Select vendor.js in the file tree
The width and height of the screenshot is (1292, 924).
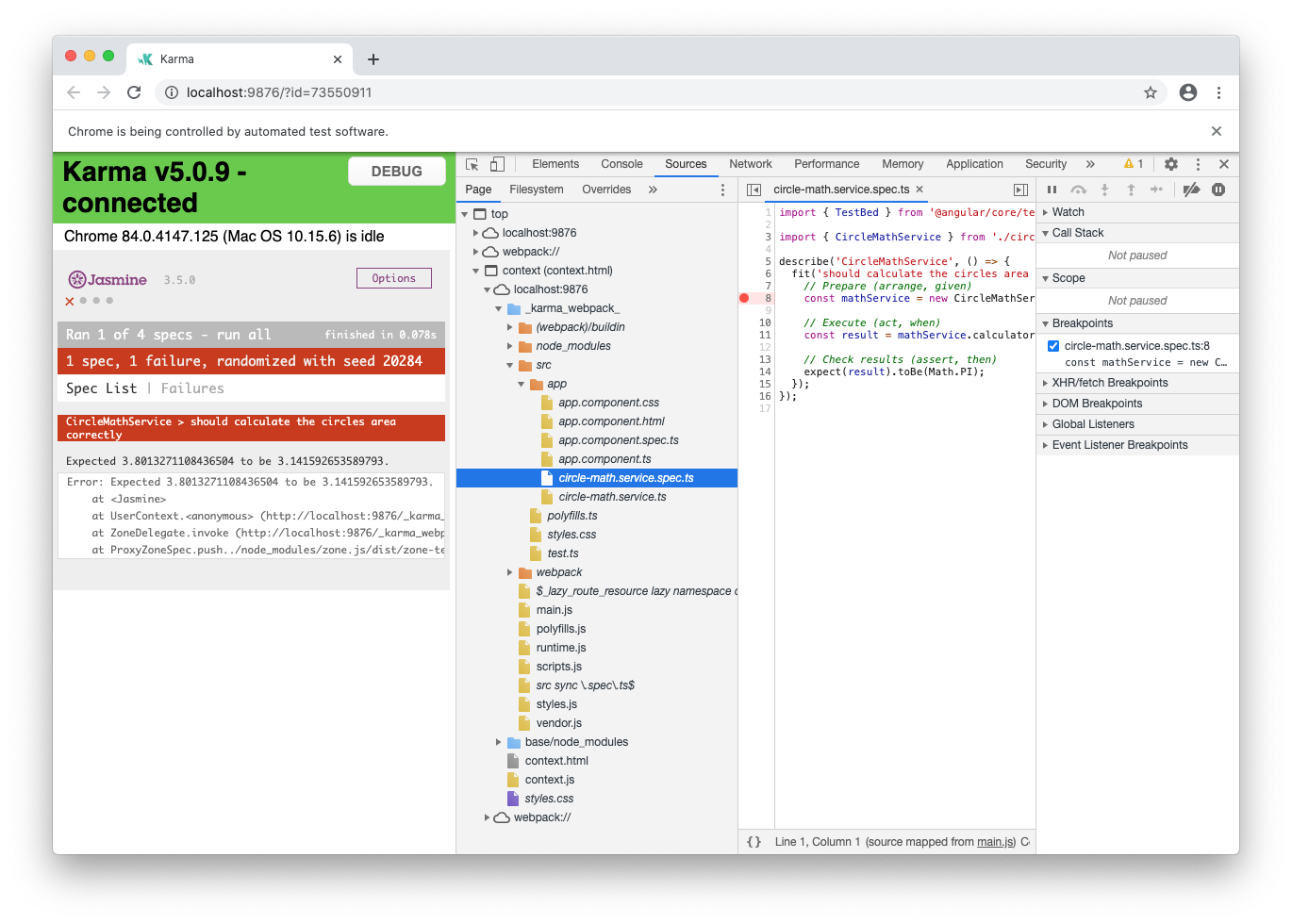point(559,723)
